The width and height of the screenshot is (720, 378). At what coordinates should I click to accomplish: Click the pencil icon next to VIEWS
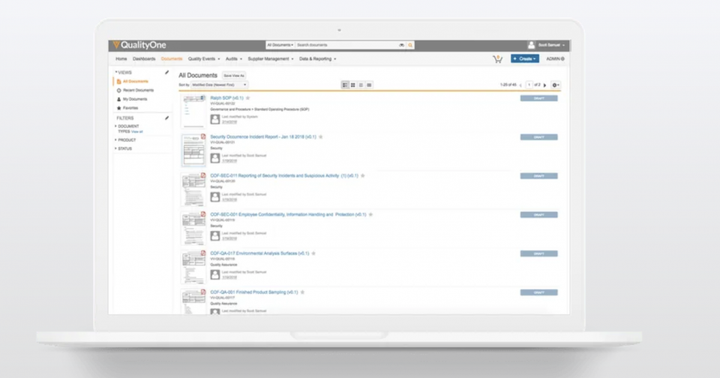tap(167, 73)
